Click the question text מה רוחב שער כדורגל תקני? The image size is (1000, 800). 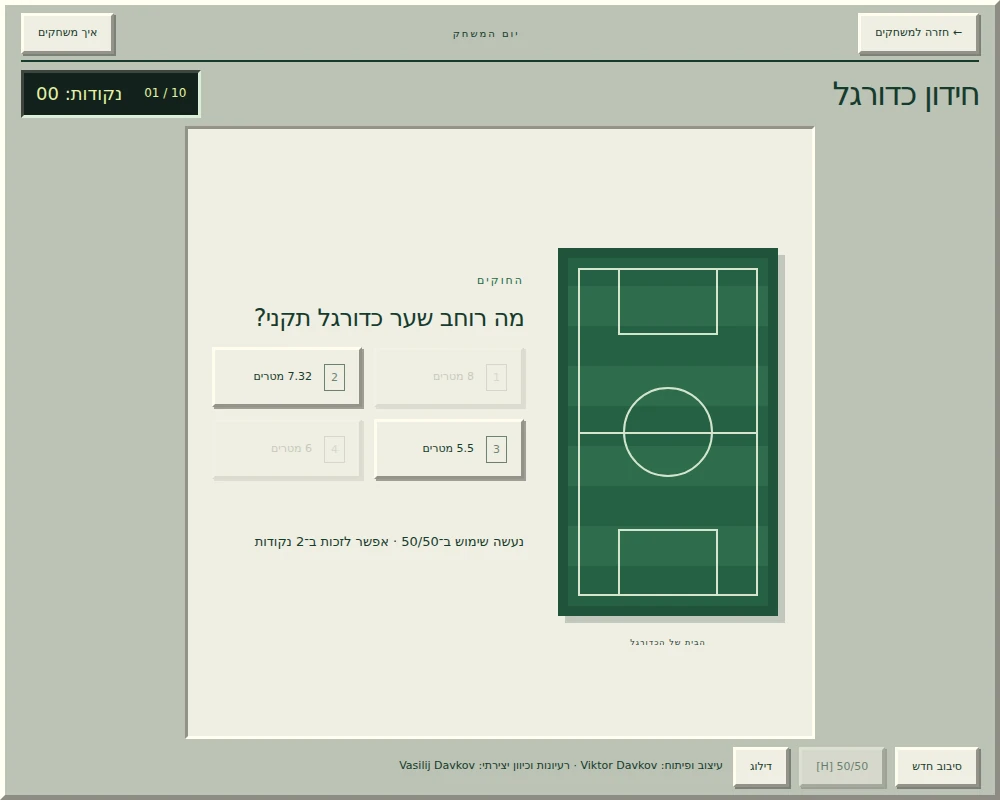tap(389, 318)
